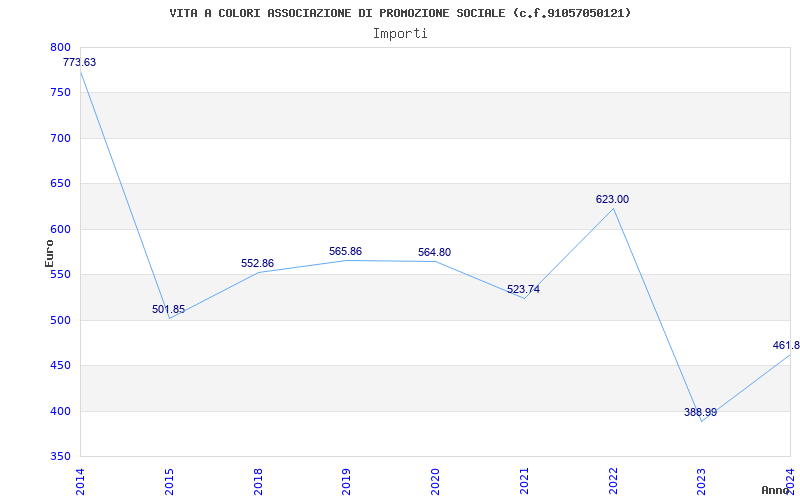This screenshot has width=800, height=500.
Task: Click the 450 y-axis value
Action: point(60,366)
